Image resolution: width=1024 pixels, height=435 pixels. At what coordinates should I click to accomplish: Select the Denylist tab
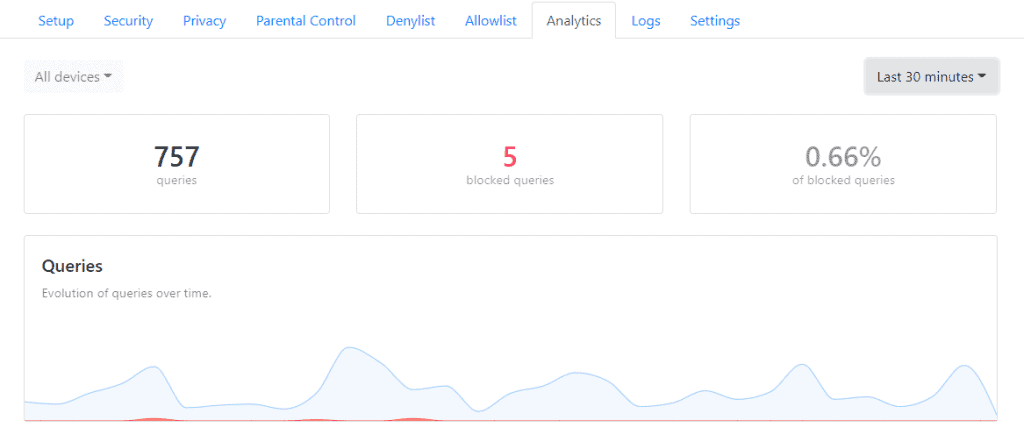[411, 21]
